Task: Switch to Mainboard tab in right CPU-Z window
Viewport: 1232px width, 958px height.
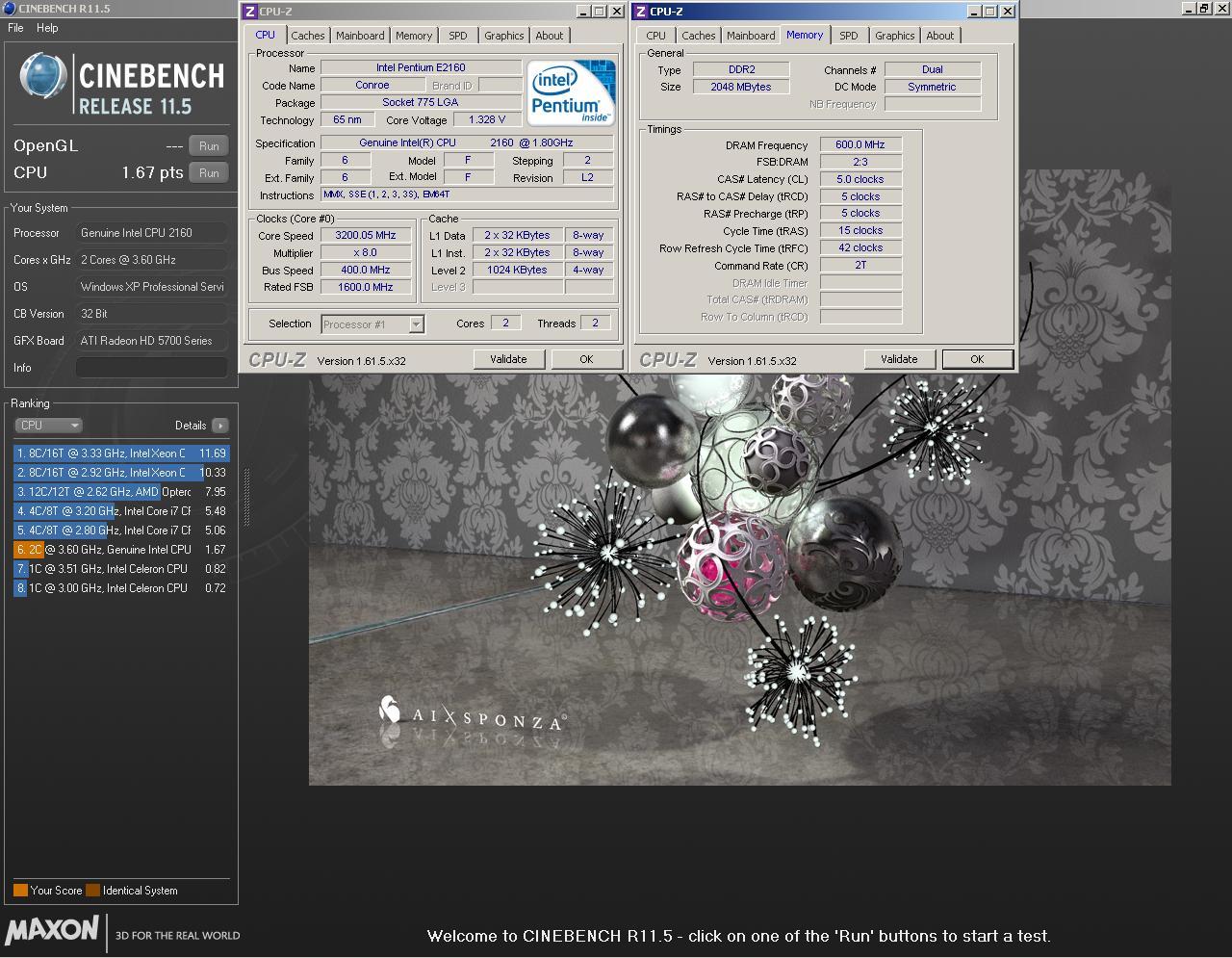Action: click(x=751, y=36)
